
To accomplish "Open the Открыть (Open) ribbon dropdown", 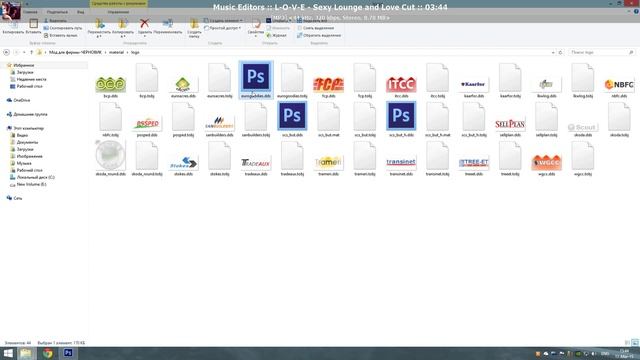I will click(x=280, y=20).
